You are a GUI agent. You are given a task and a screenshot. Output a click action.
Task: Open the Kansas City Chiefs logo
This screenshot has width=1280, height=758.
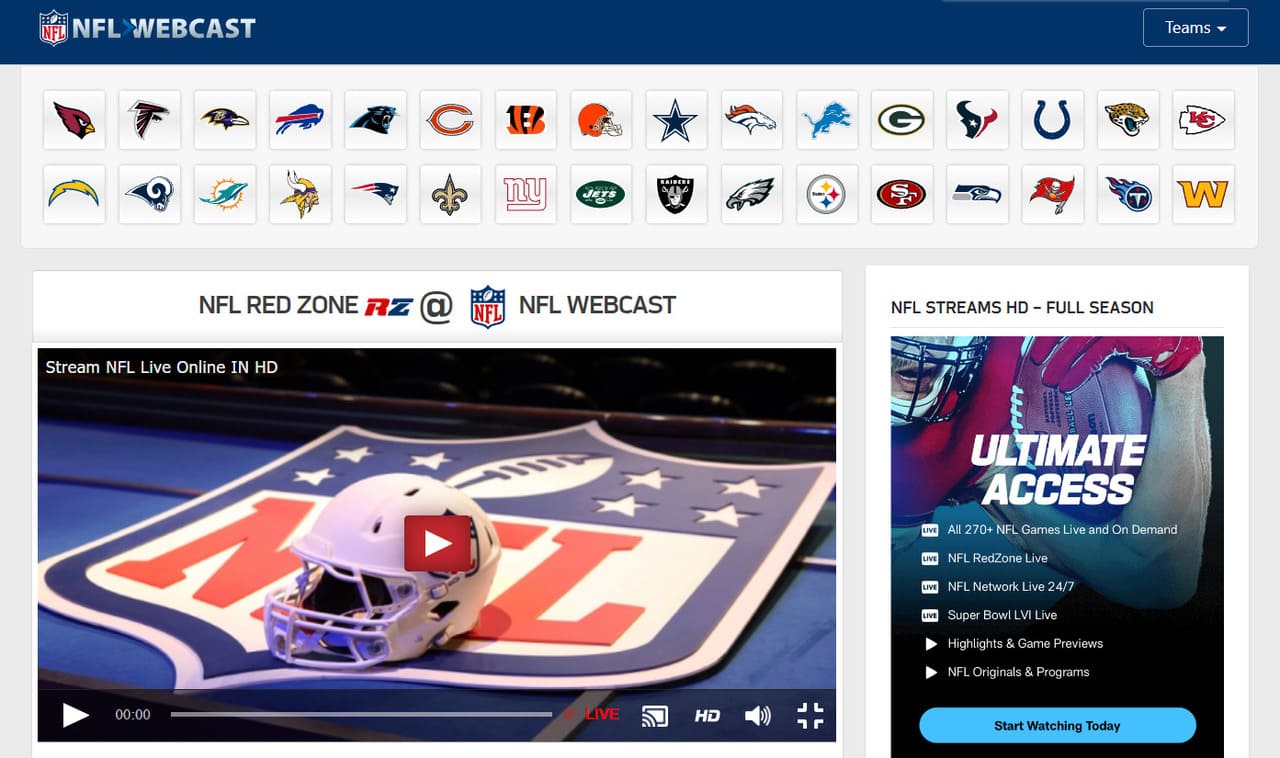point(1203,120)
